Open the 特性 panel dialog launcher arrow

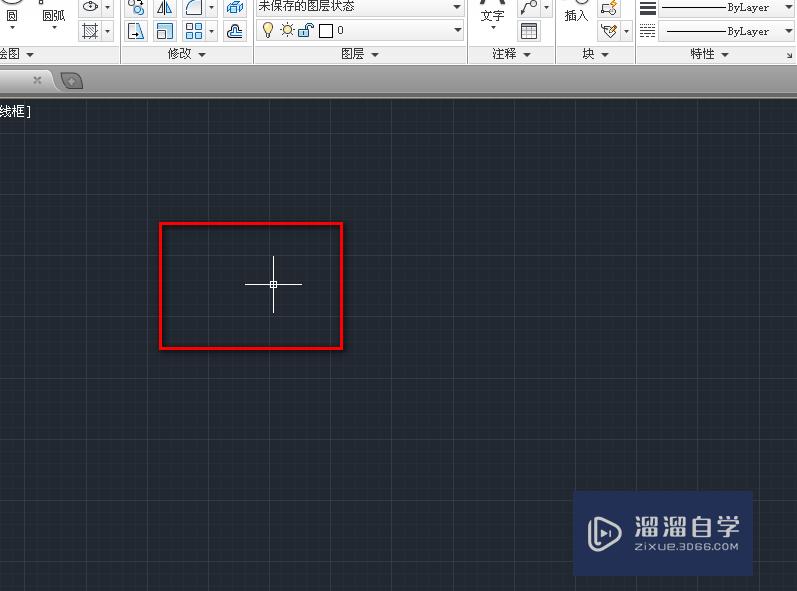[789, 55]
